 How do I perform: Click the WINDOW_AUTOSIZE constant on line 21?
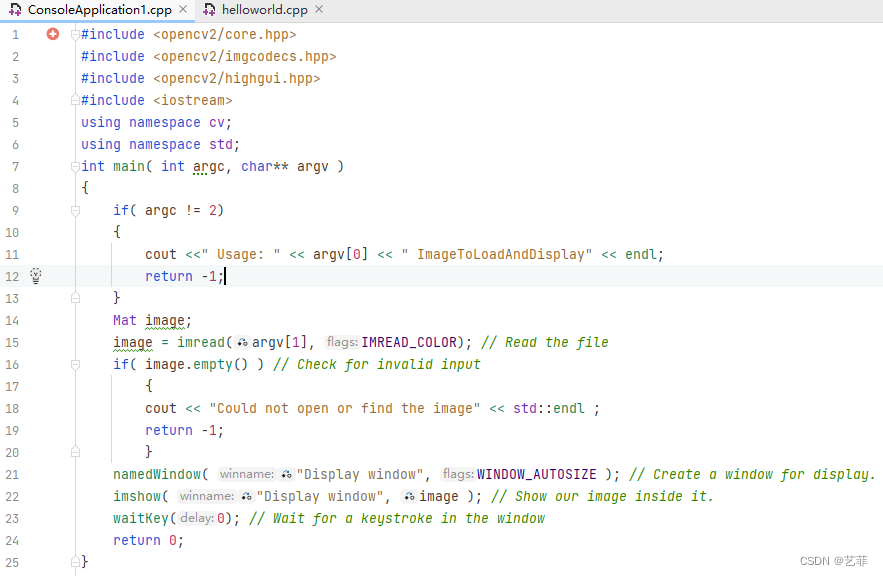[x=536, y=474]
